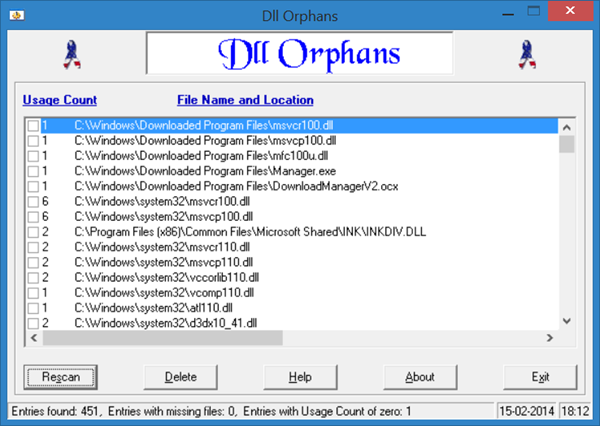Maximize the Dll Orphans window
Screen dimensions: 600x426
coord(533,11)
